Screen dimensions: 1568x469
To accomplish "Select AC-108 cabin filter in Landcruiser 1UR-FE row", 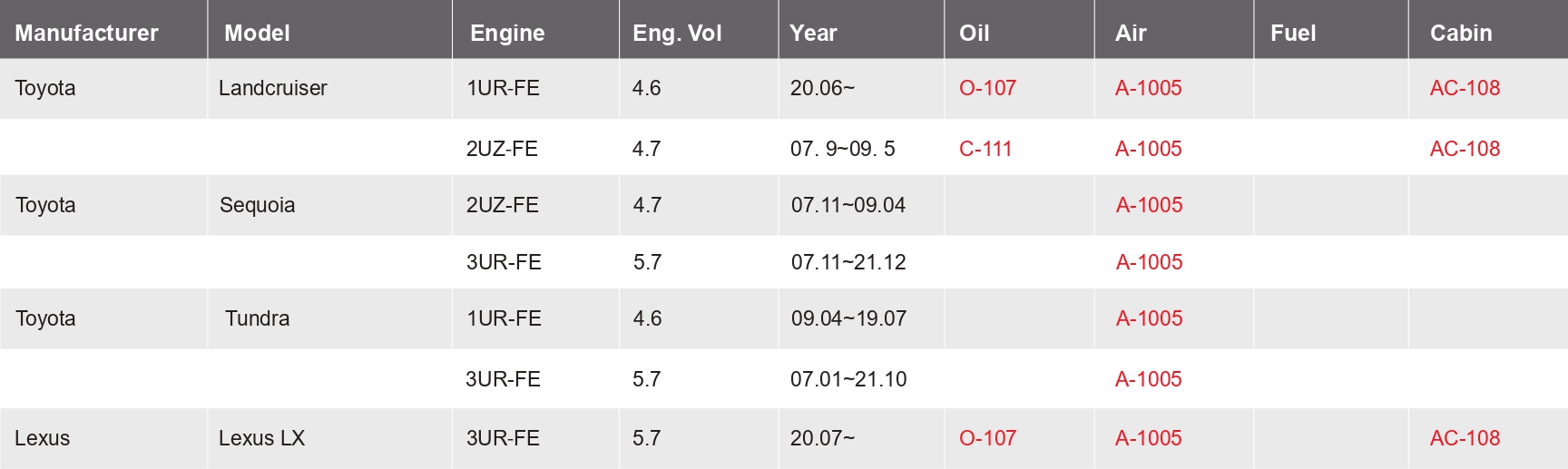I will click(x=1465, y=88).
